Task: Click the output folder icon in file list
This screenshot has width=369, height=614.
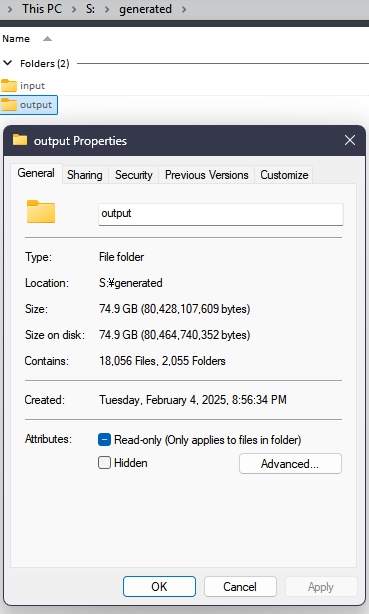Action: (x=9, y=105)
